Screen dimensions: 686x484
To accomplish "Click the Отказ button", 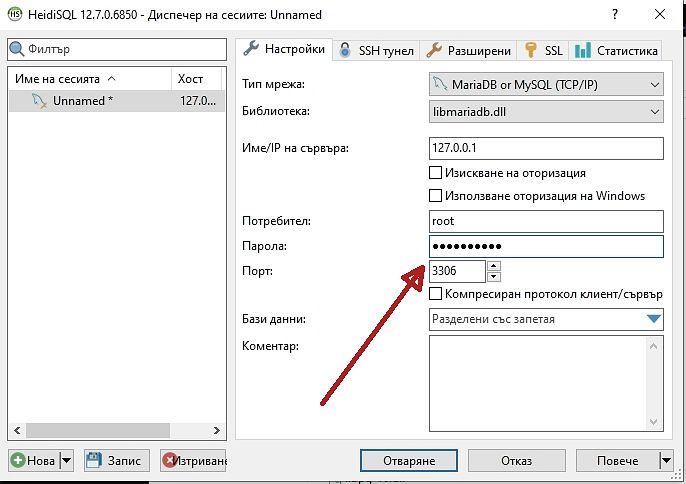I will (516, 460).
